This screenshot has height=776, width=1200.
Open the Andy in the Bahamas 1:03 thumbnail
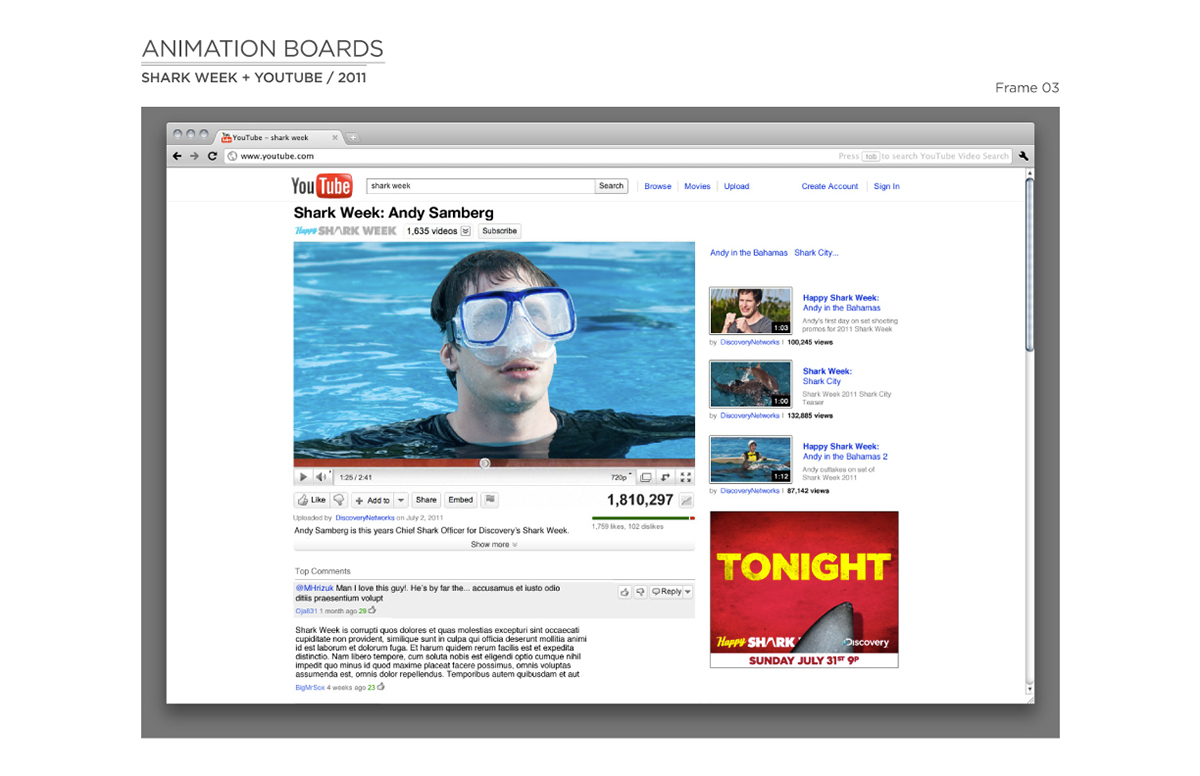tap(751, 311)
